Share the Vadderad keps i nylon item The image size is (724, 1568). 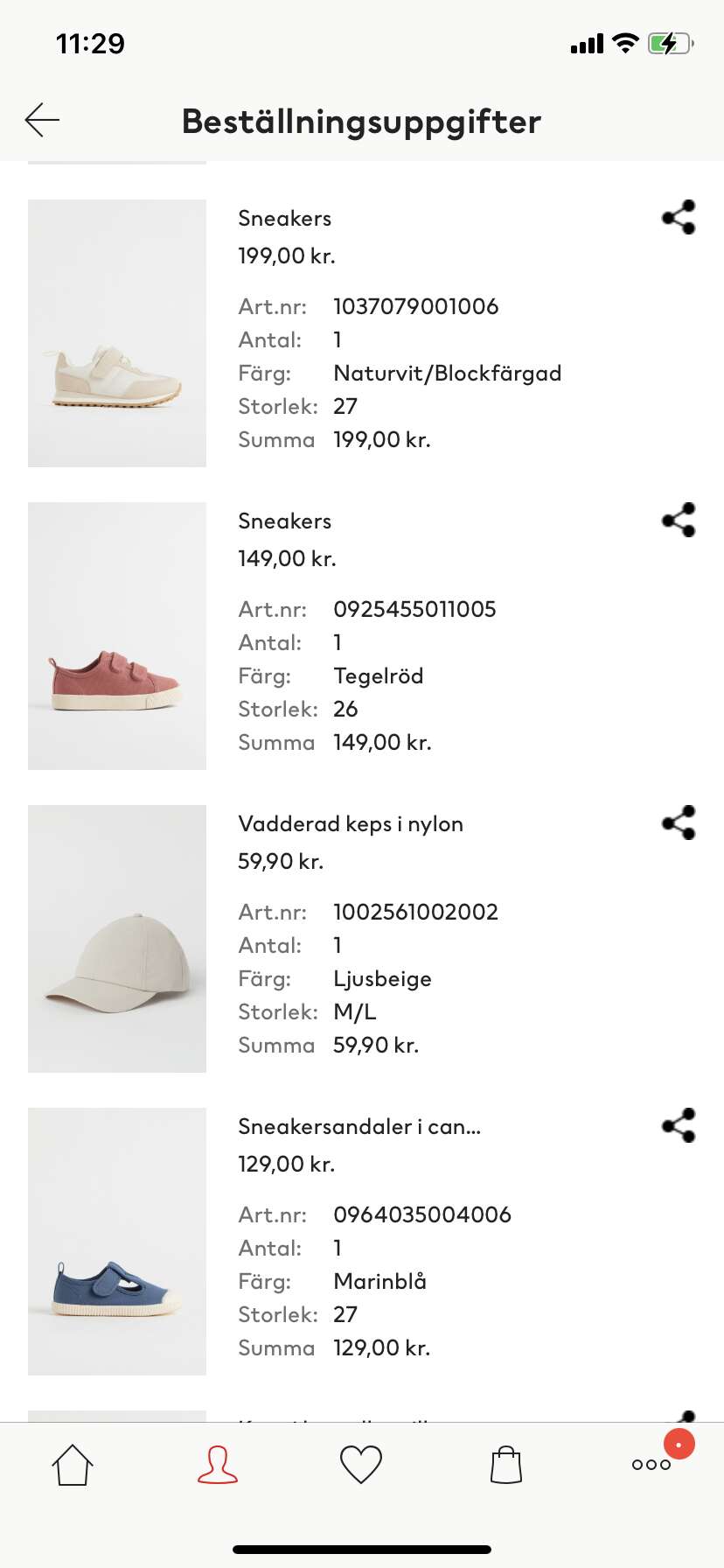point(679,822)
